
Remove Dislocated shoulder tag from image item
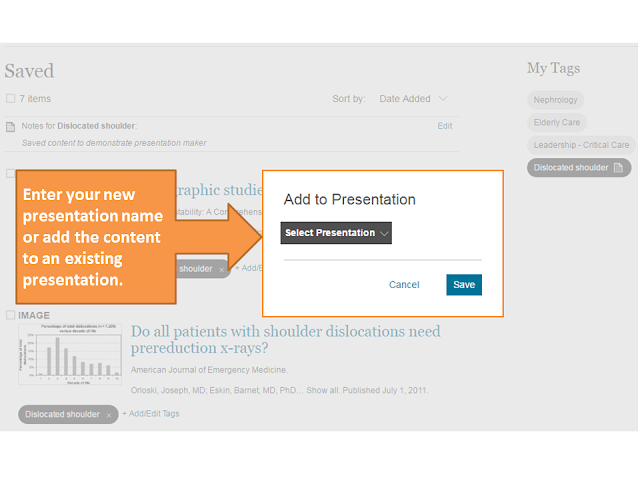(x=109, y=416)
